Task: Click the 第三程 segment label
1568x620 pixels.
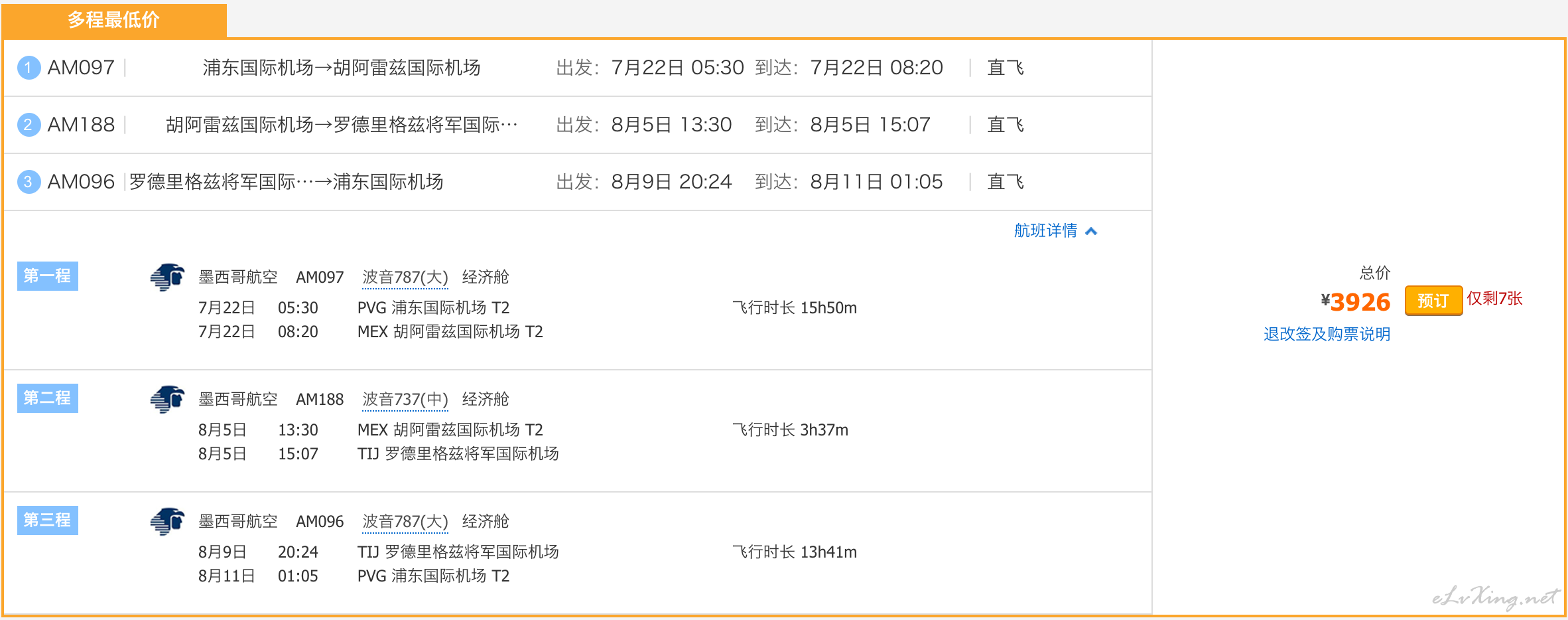Action: click(x=48, y=520)
